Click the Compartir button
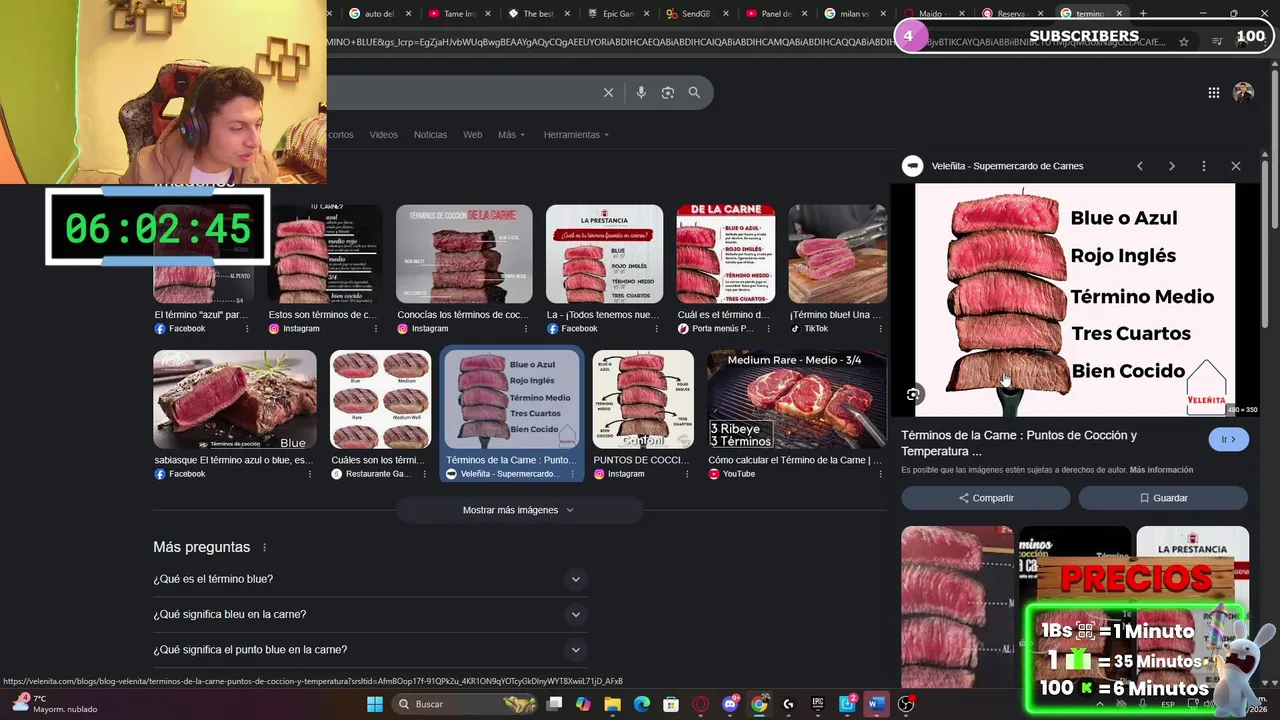 tap(985, 498)
